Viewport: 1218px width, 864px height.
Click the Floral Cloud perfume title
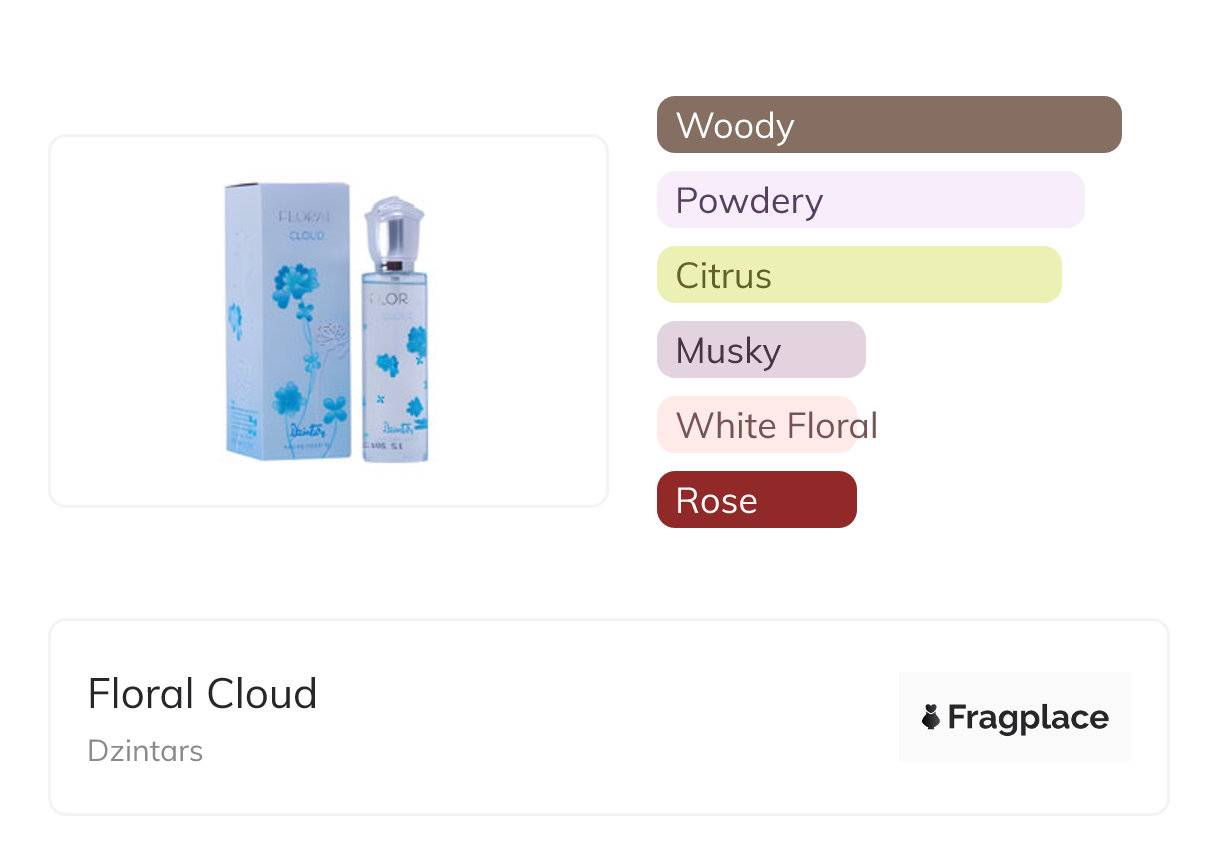(202, 694)
